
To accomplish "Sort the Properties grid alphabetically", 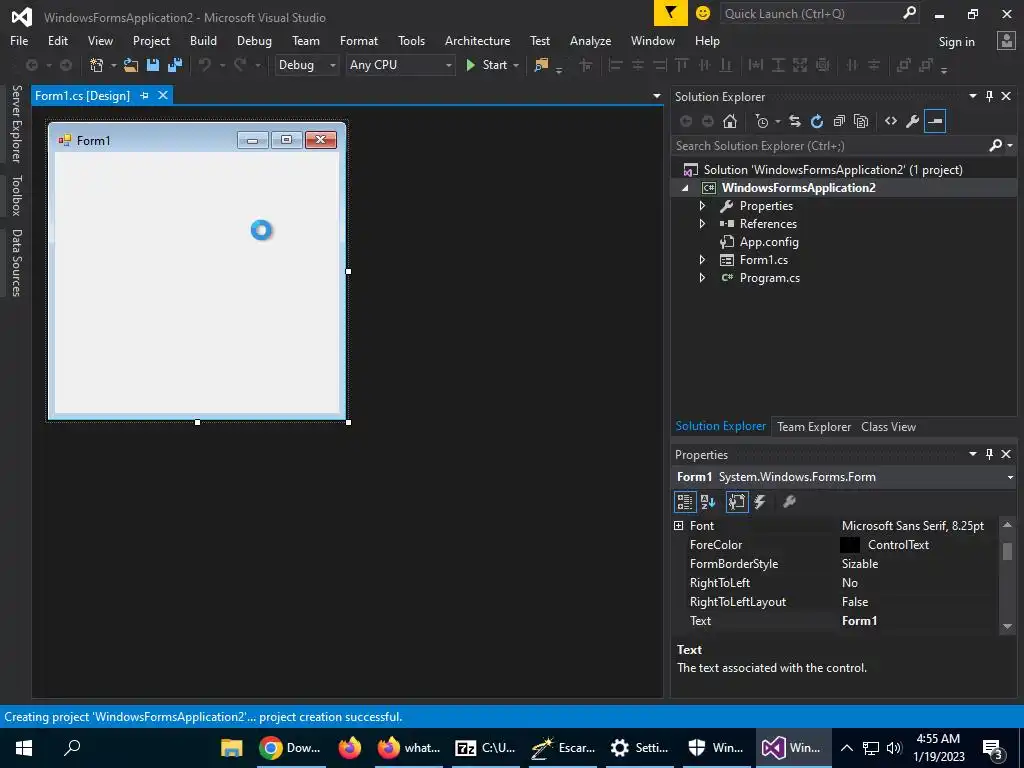I will (x=708, y=502).
